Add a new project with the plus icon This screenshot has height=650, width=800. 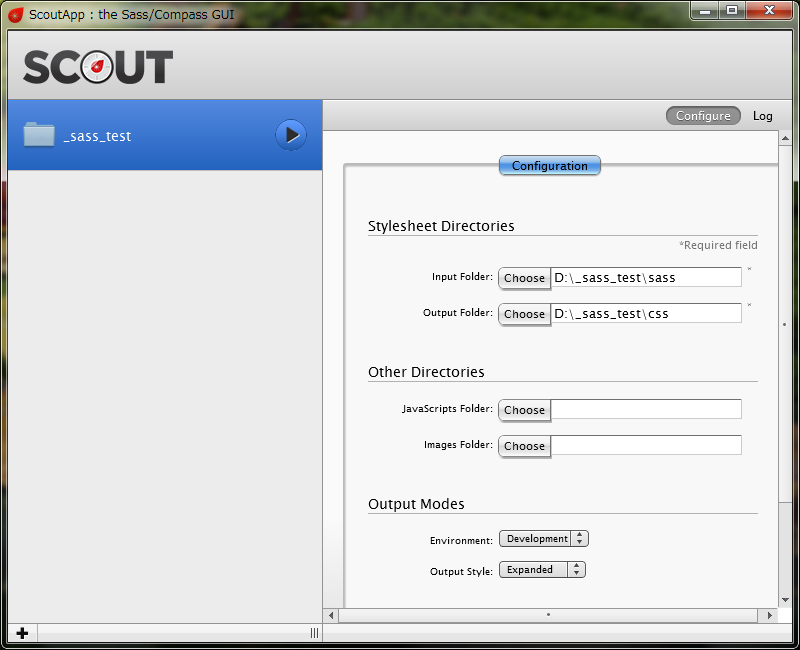click(x=22, y=633)
